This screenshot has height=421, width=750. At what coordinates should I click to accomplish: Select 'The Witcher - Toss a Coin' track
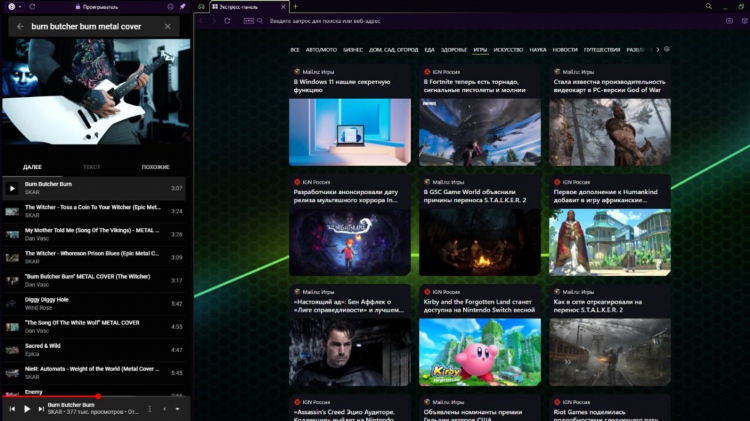pyautogui.click(x=94, y=211)
